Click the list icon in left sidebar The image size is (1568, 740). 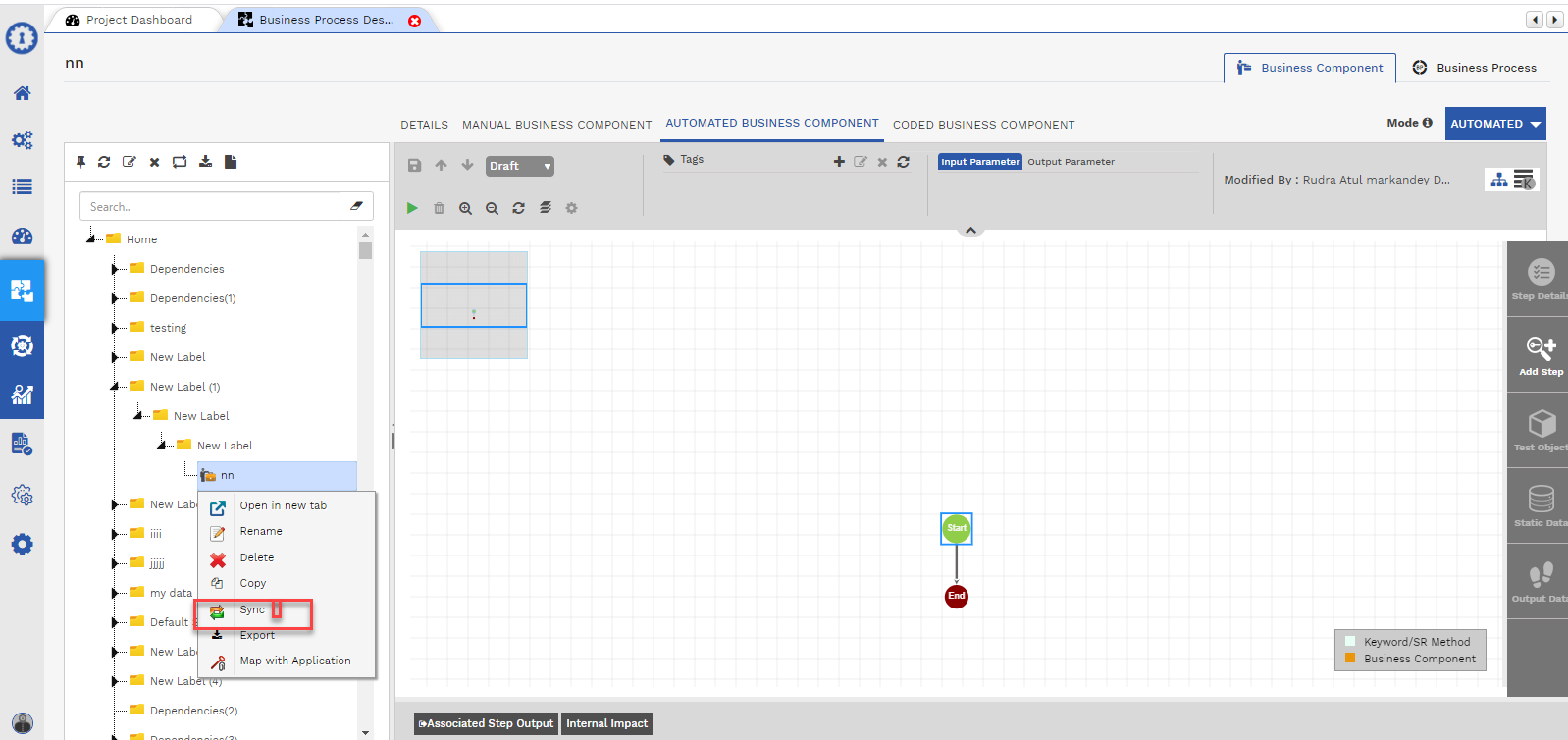pyautogui.click(x=22, y=186)
